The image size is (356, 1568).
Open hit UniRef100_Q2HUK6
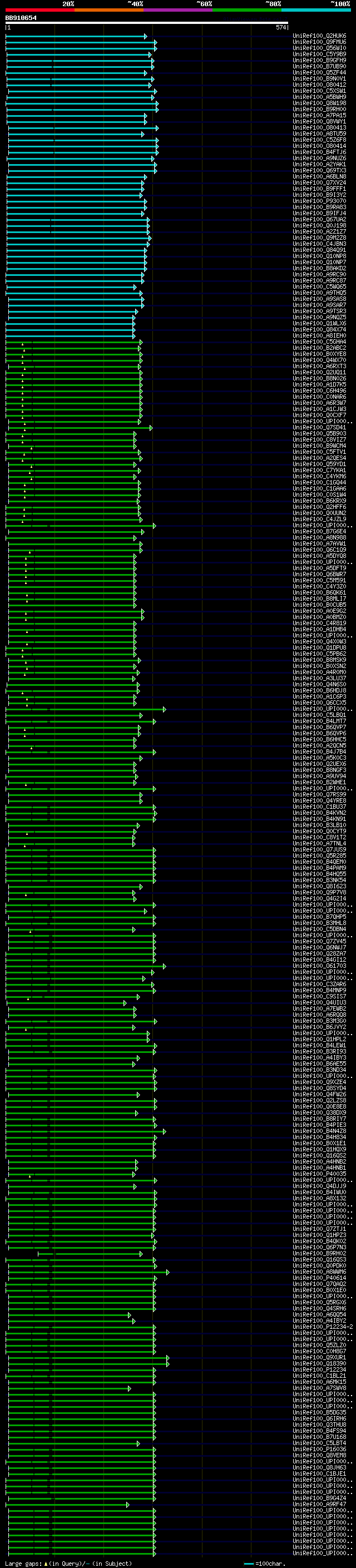[x=319, y=36]
